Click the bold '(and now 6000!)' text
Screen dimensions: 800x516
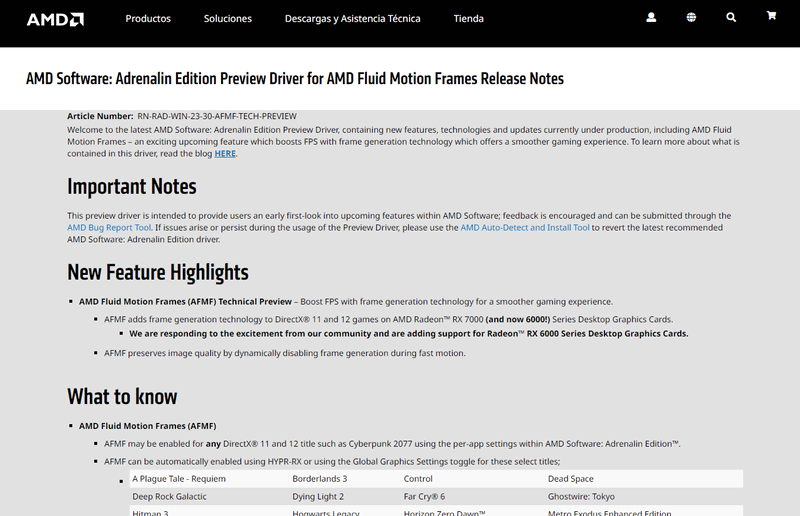pos(517,320)
